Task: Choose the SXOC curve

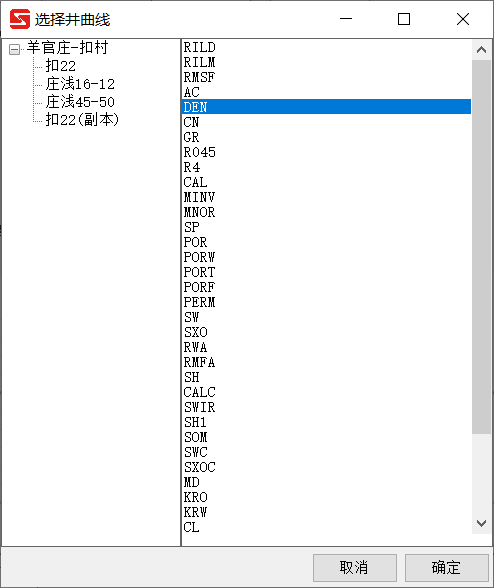Action: tap(326, 467)
